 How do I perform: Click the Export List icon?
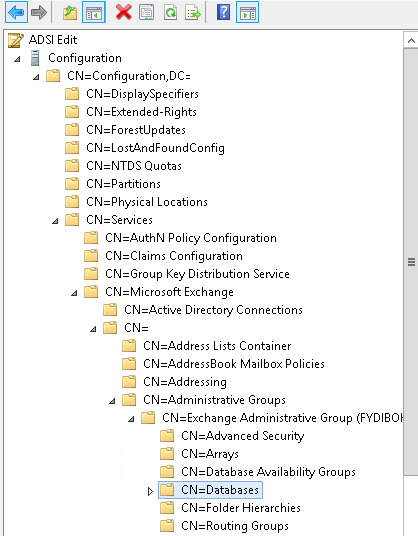coord(193,13)
